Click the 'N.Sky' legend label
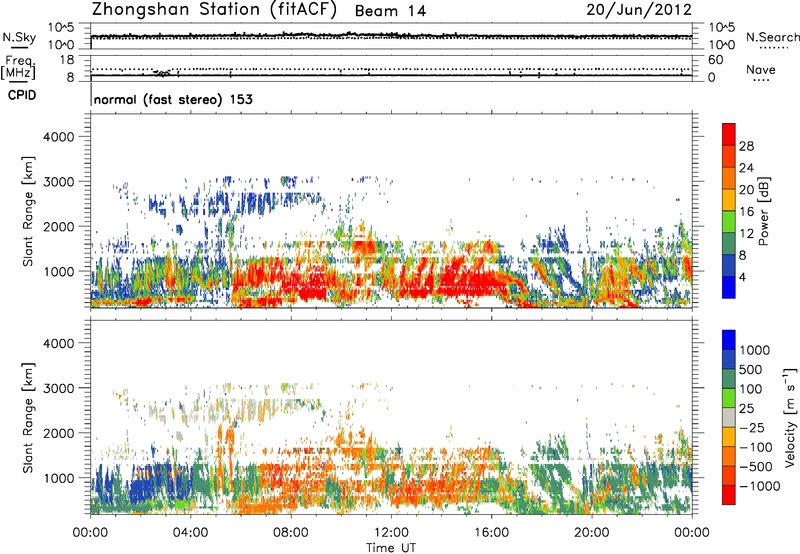Viewport: 800px width, 554px height. pyautogui.click(x=19, y=37)
